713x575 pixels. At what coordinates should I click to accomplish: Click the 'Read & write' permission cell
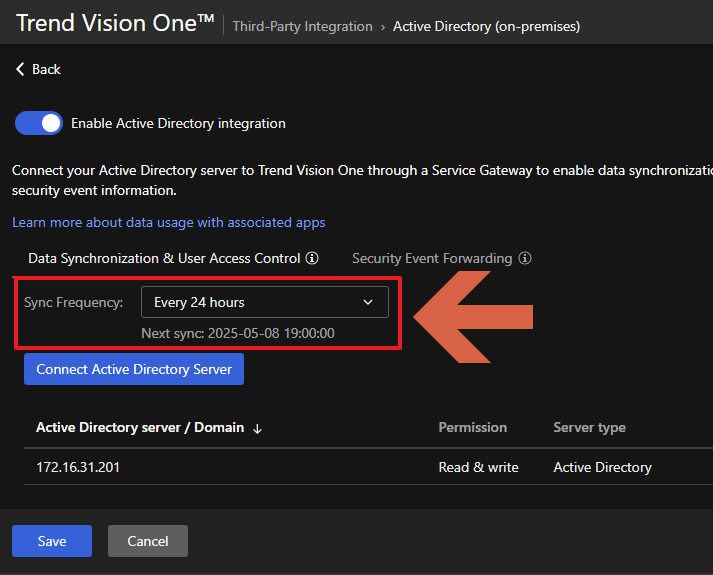click(x=478, y=467)
